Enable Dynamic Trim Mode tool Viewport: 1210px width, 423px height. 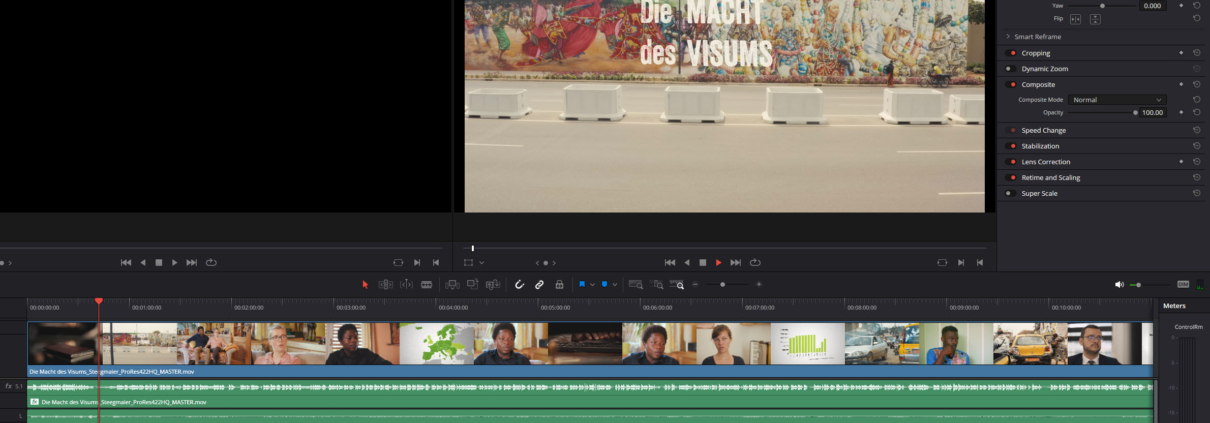click(x=407, y=285)
